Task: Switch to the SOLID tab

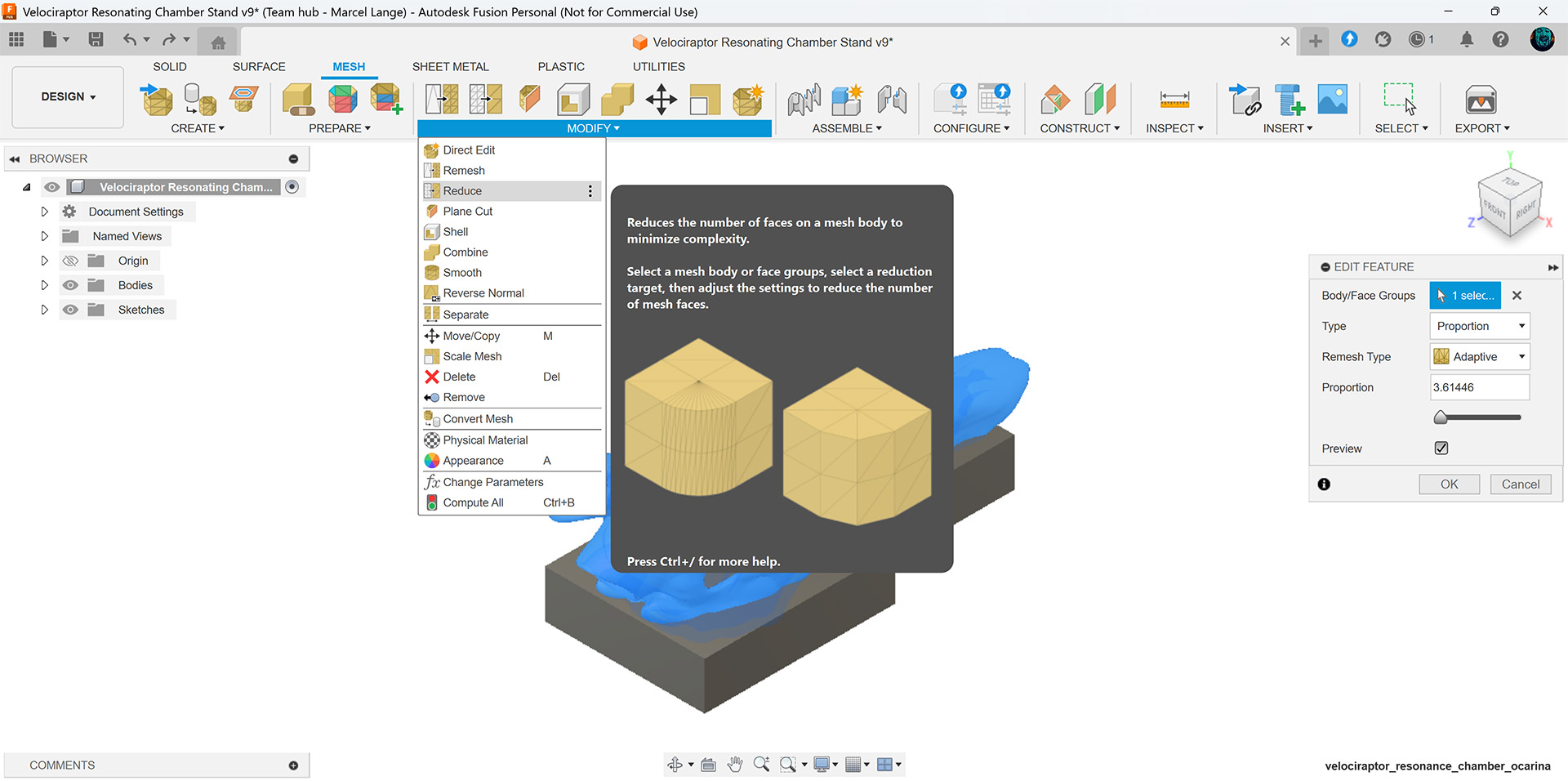Action: [170, 67]
